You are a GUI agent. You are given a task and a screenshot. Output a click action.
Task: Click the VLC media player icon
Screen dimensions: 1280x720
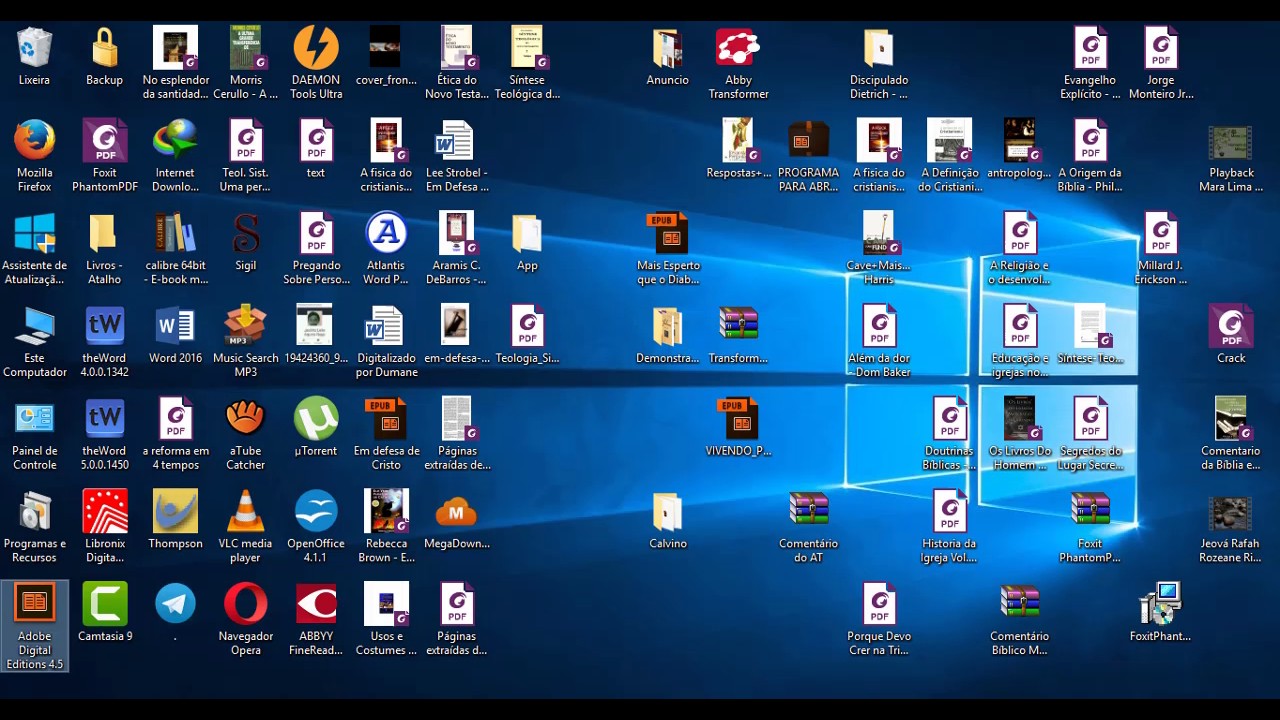[245, 512]
